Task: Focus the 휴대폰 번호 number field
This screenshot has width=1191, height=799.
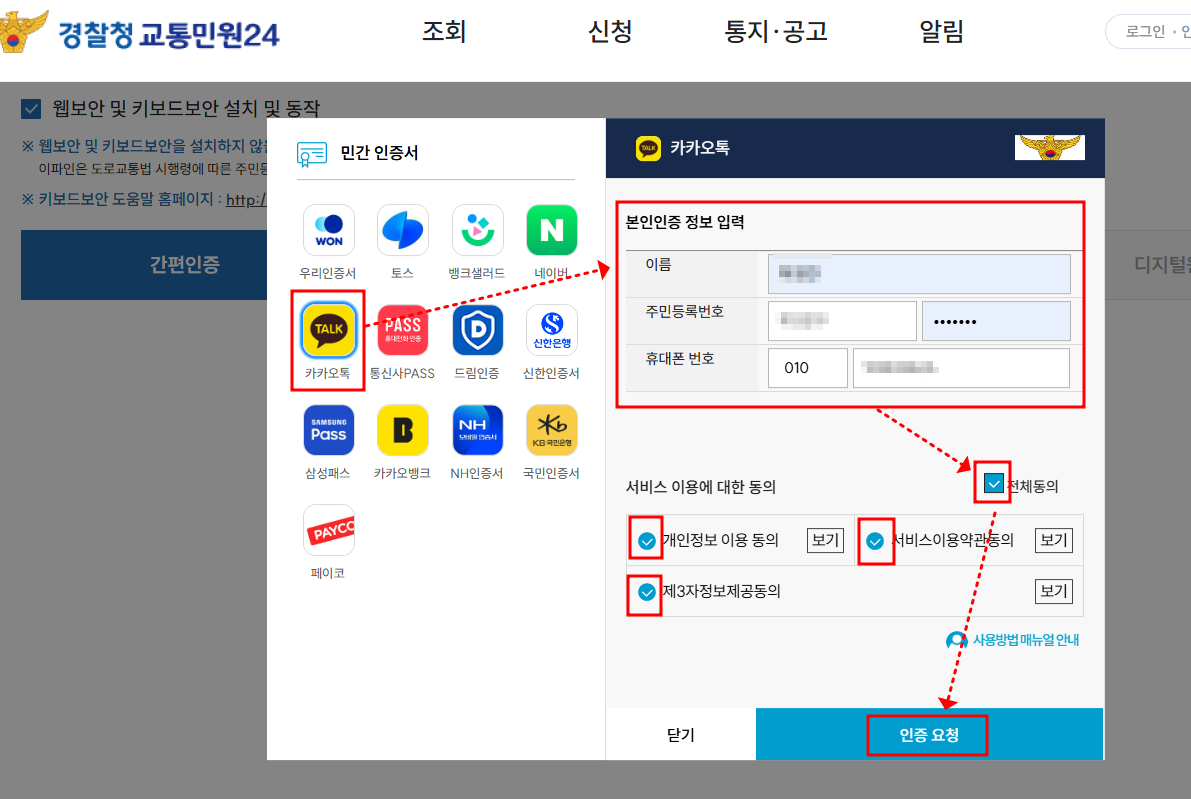Action: pos(962,368)
